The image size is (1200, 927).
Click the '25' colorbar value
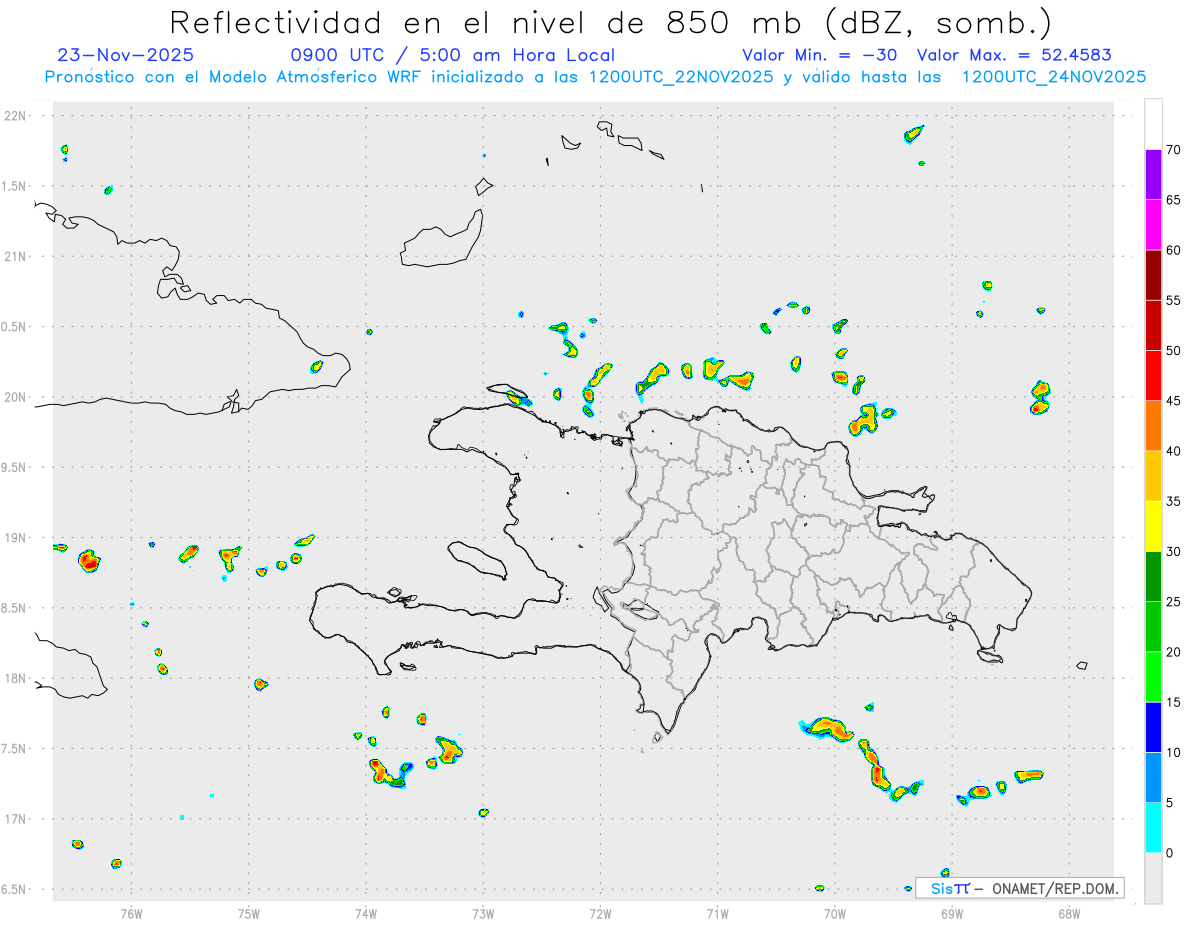(x=1175, y=602)
